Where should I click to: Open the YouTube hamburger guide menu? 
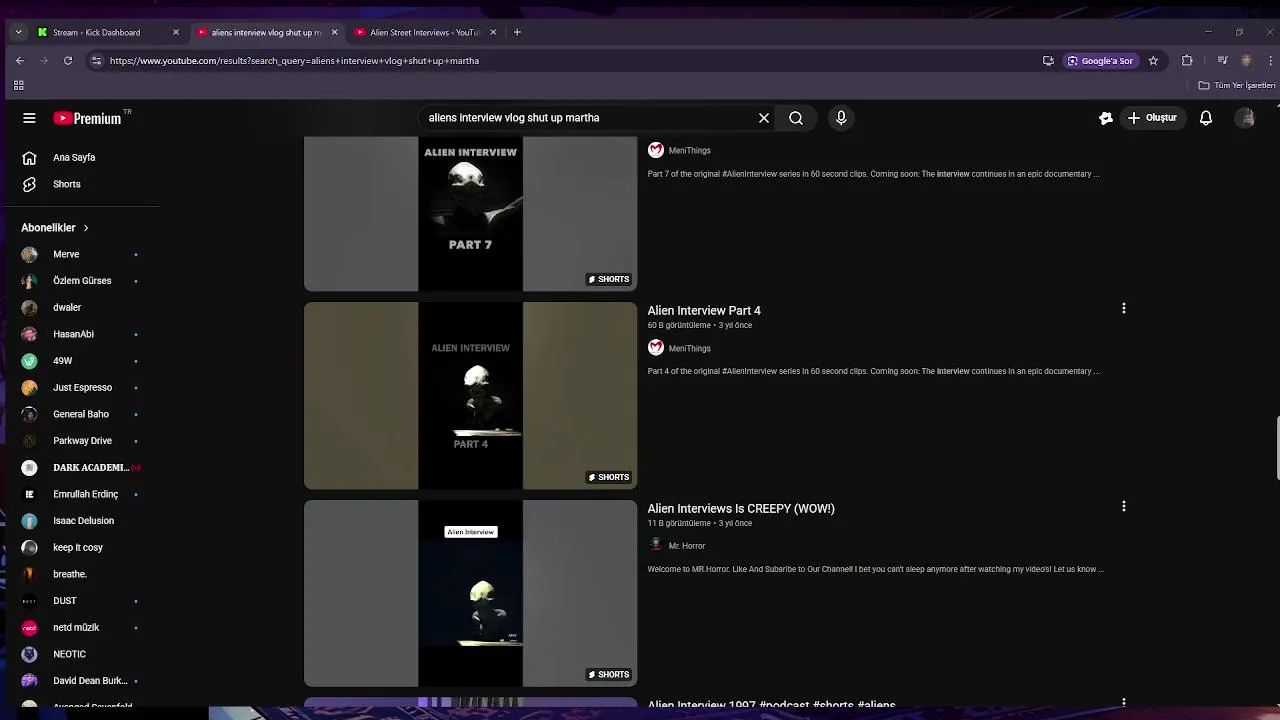[29, 118]
